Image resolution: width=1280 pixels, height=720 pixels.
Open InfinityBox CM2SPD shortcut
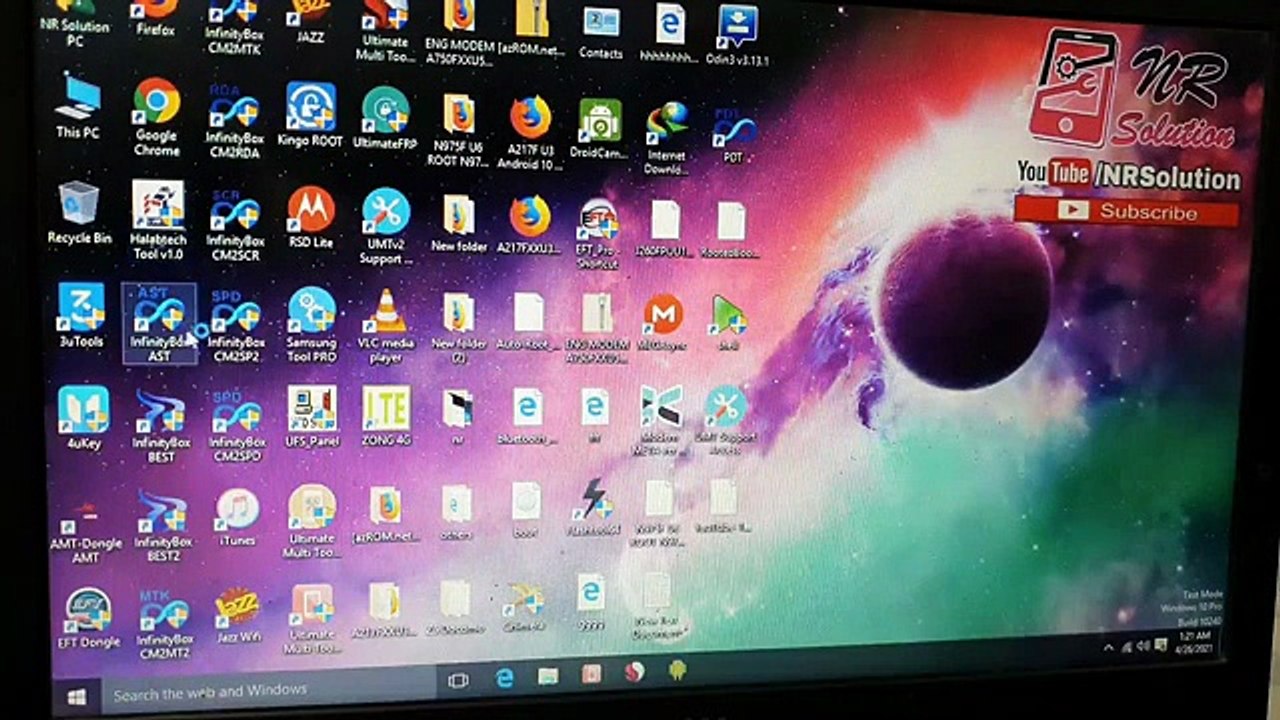tap(237, 427)
